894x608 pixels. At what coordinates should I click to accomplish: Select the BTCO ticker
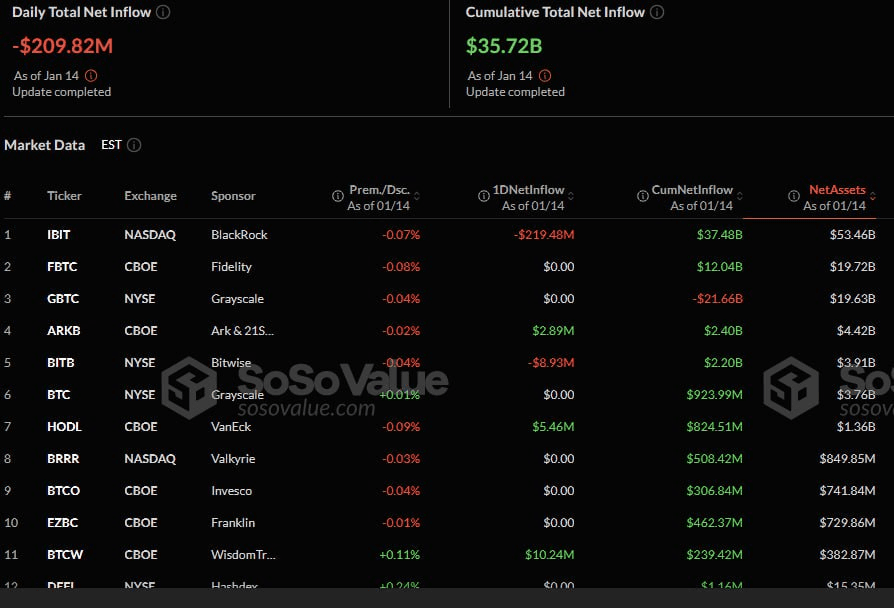pyautogui.click(x=63, y=490)
